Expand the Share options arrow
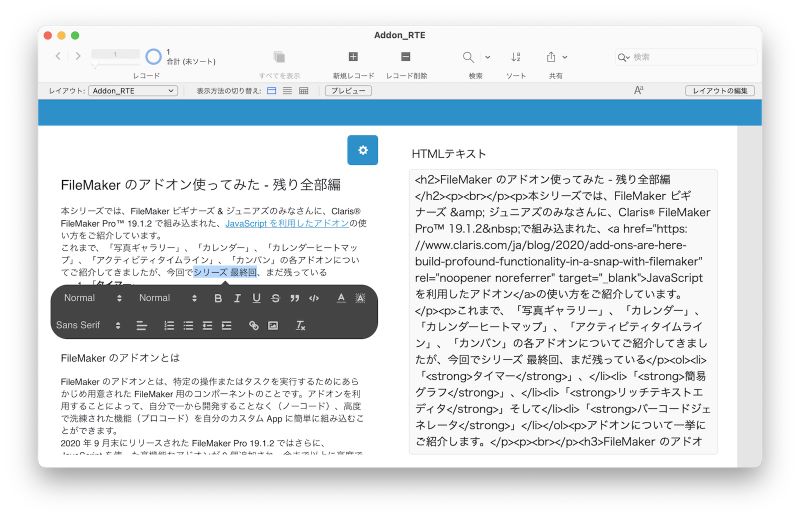This screenshot has height=518, width=800. [x=565, y=57]
